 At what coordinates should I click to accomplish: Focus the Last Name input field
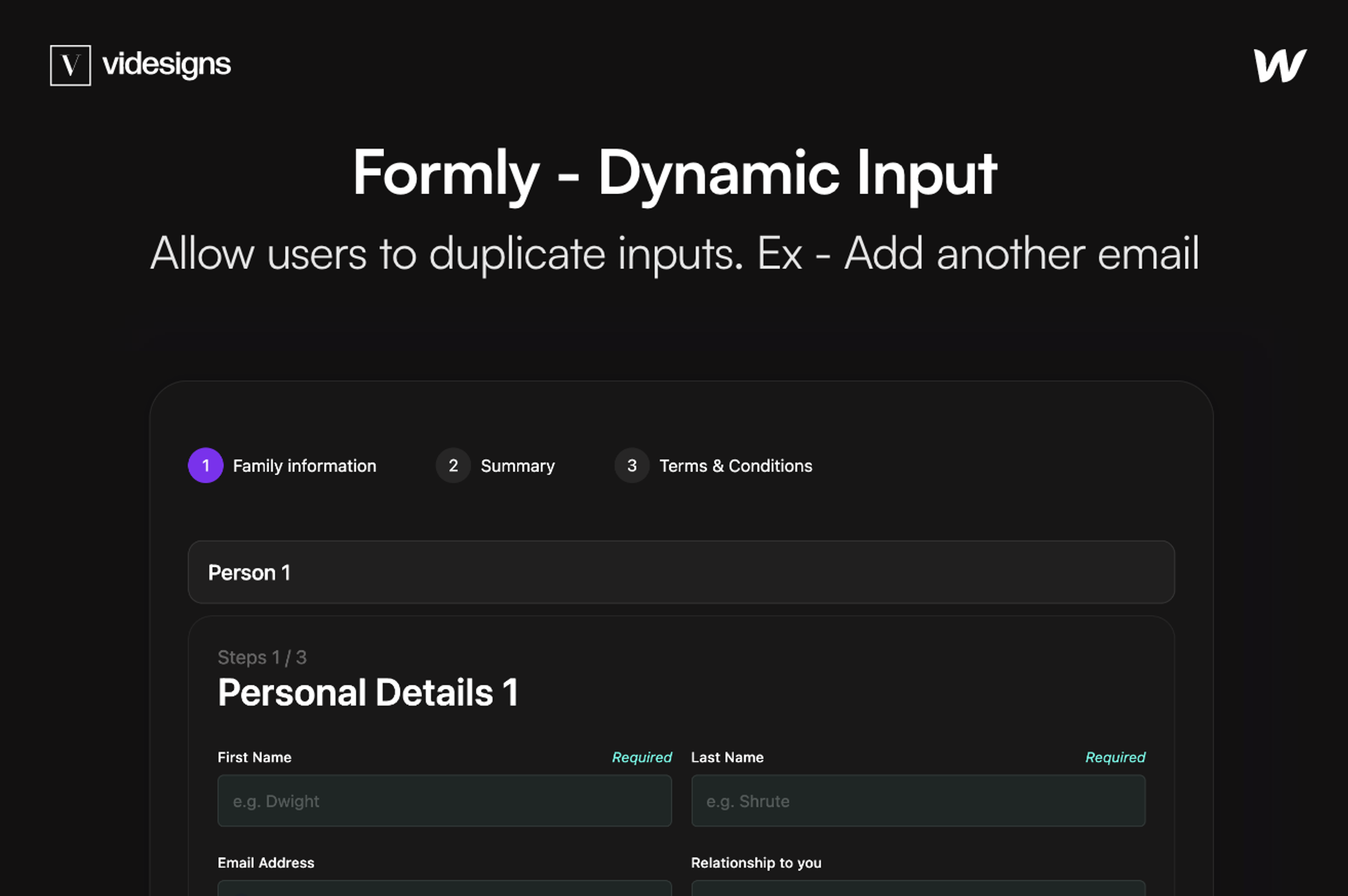click(x=918, y=800)
